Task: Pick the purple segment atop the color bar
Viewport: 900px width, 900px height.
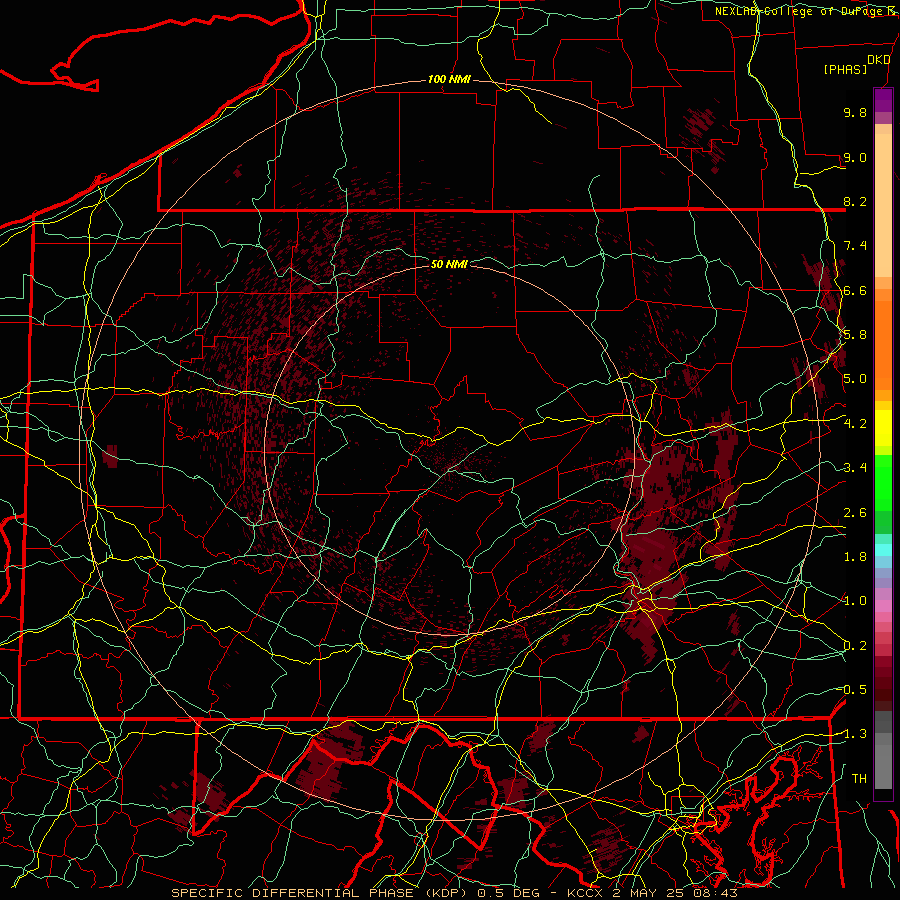Action: tap(883, 100)
